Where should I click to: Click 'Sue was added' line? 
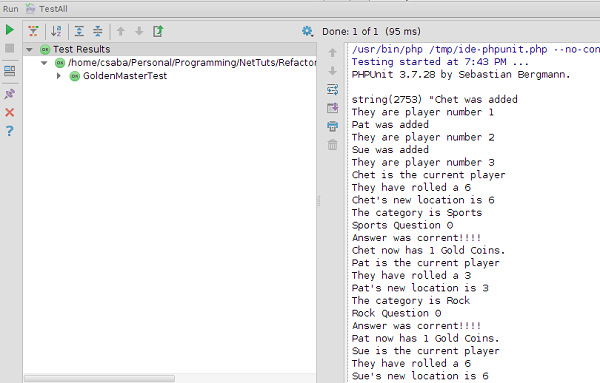(390, 150)
